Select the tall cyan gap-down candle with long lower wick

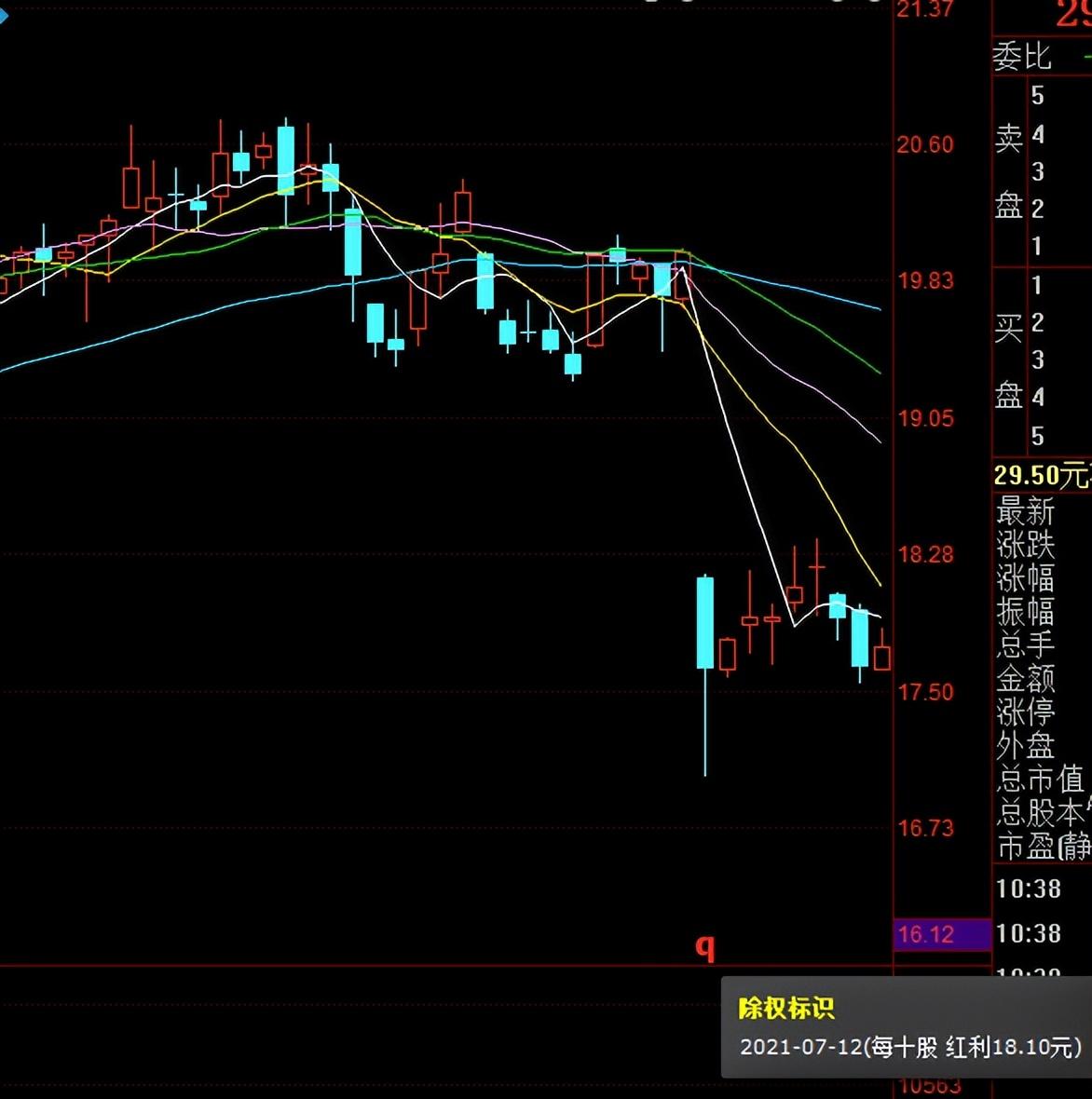704,675
